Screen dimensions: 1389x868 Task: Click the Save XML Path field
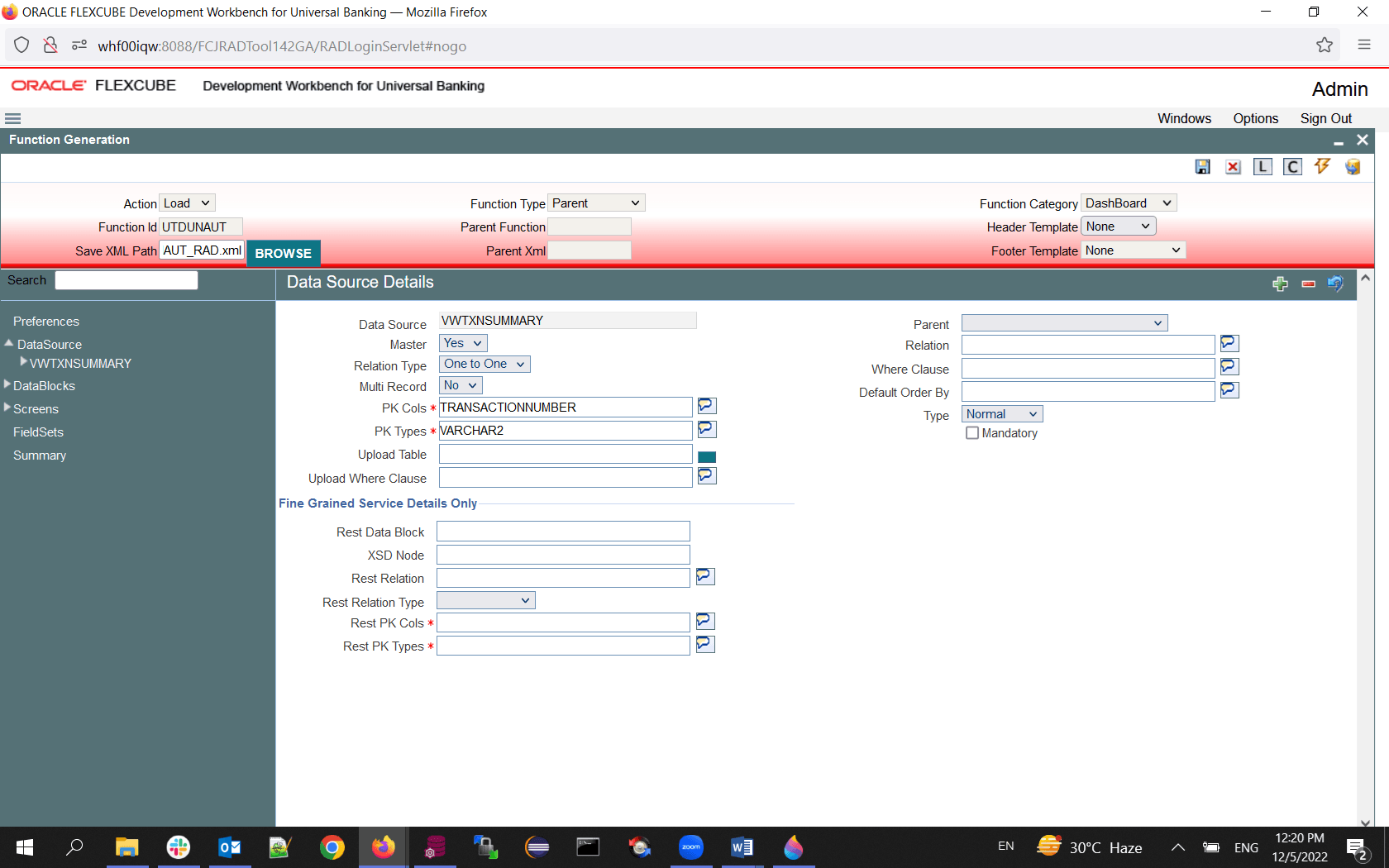point(203,250)
